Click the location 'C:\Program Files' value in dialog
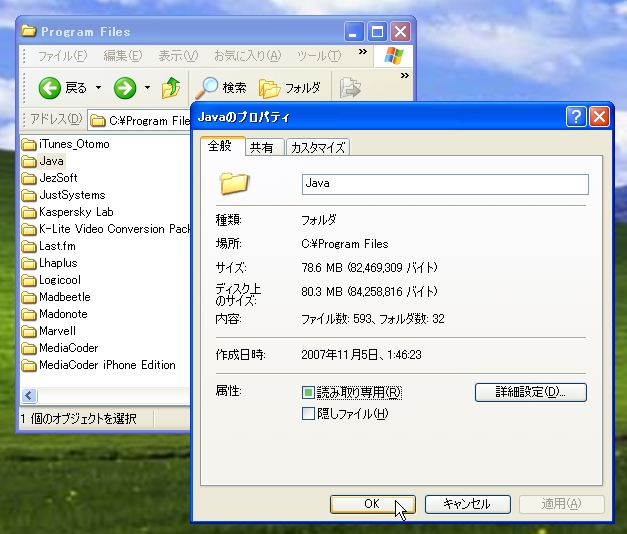 345,244
